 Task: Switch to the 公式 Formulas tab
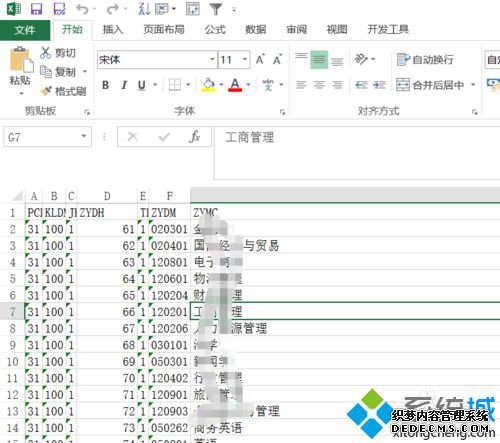215,30
